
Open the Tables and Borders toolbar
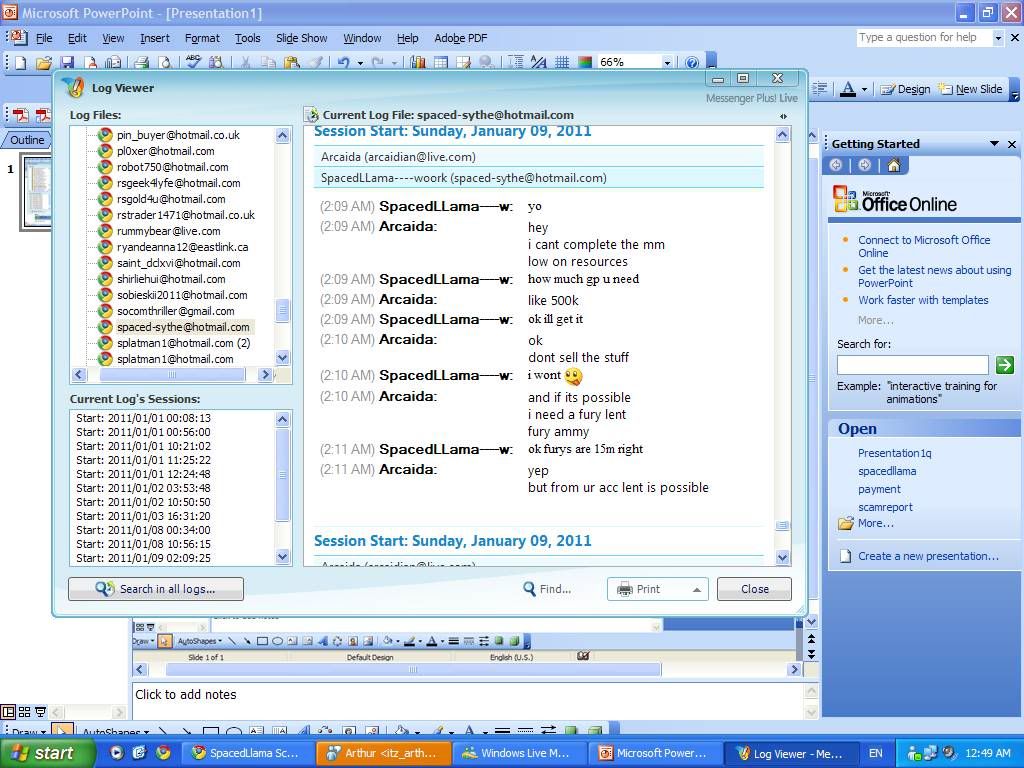(x=464, y=63)
